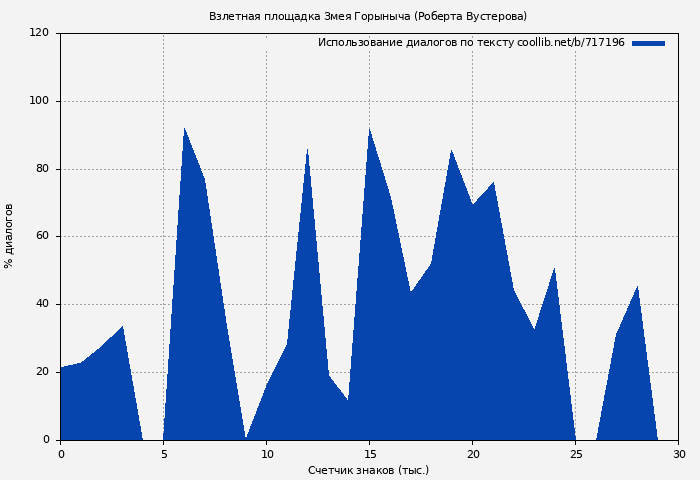Click the 30 tick label on X-axis
Screen dimensions: 700x480
pyautogui.click(x=679, y=454)
